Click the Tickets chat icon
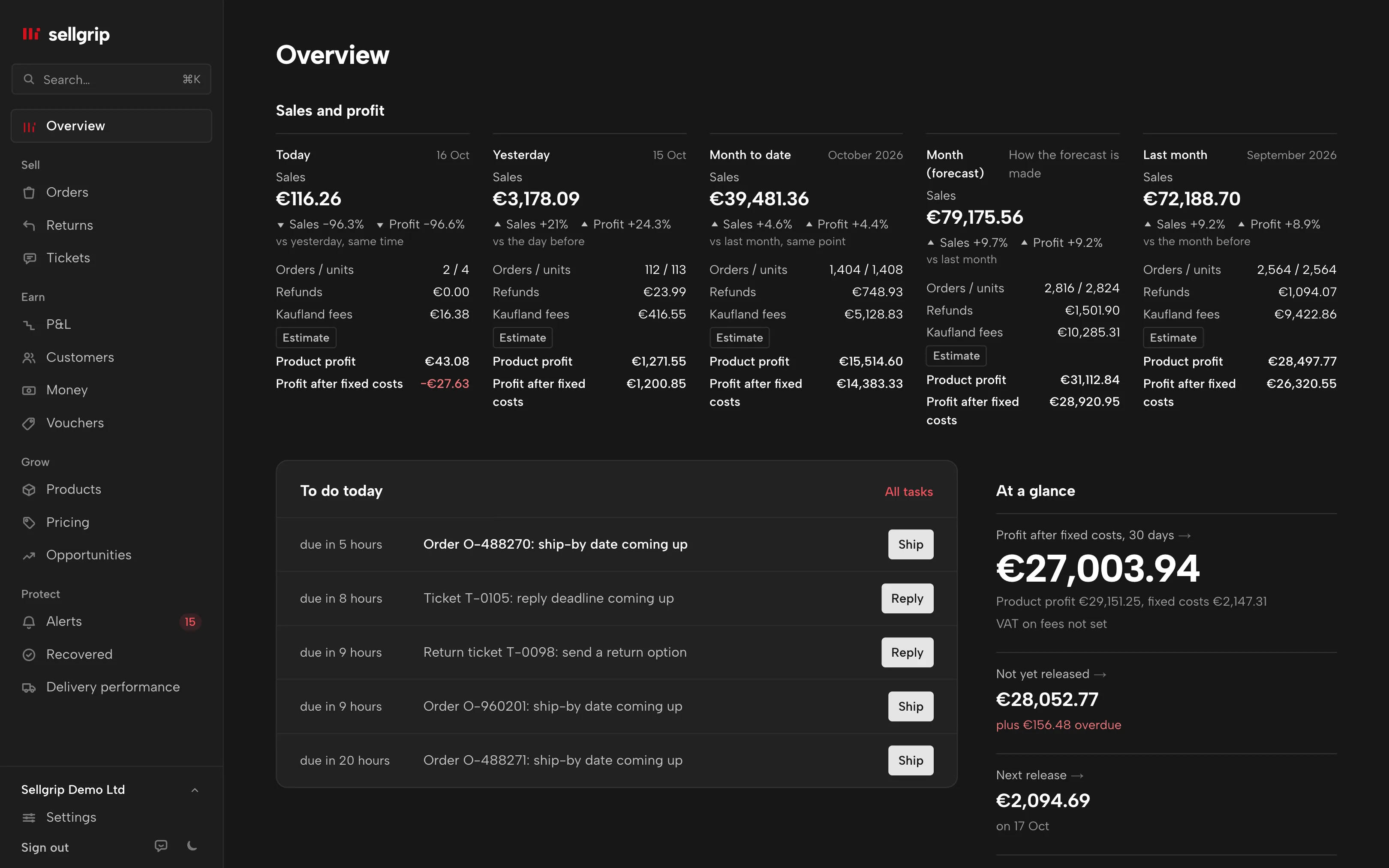 click(29, 258)
